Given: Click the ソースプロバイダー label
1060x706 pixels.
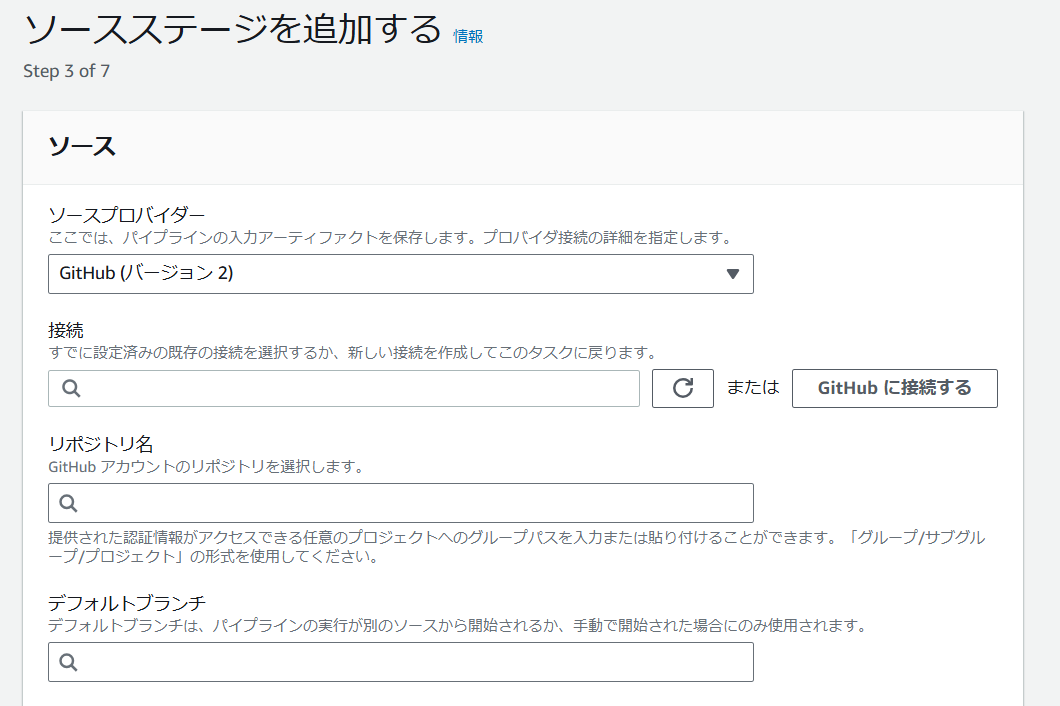Looking at the screenshot, I should click(x=126, y=215).
